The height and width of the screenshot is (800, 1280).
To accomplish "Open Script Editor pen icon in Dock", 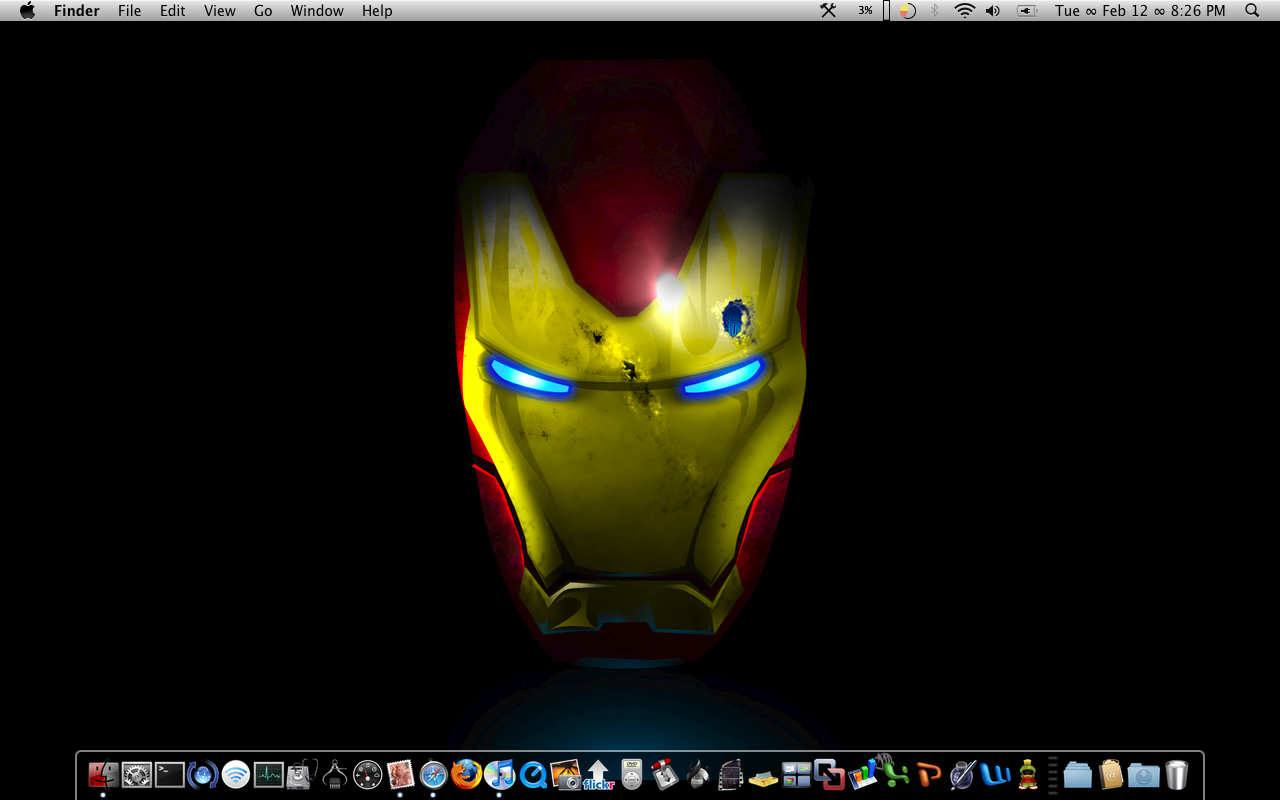I will coord(962,774).
